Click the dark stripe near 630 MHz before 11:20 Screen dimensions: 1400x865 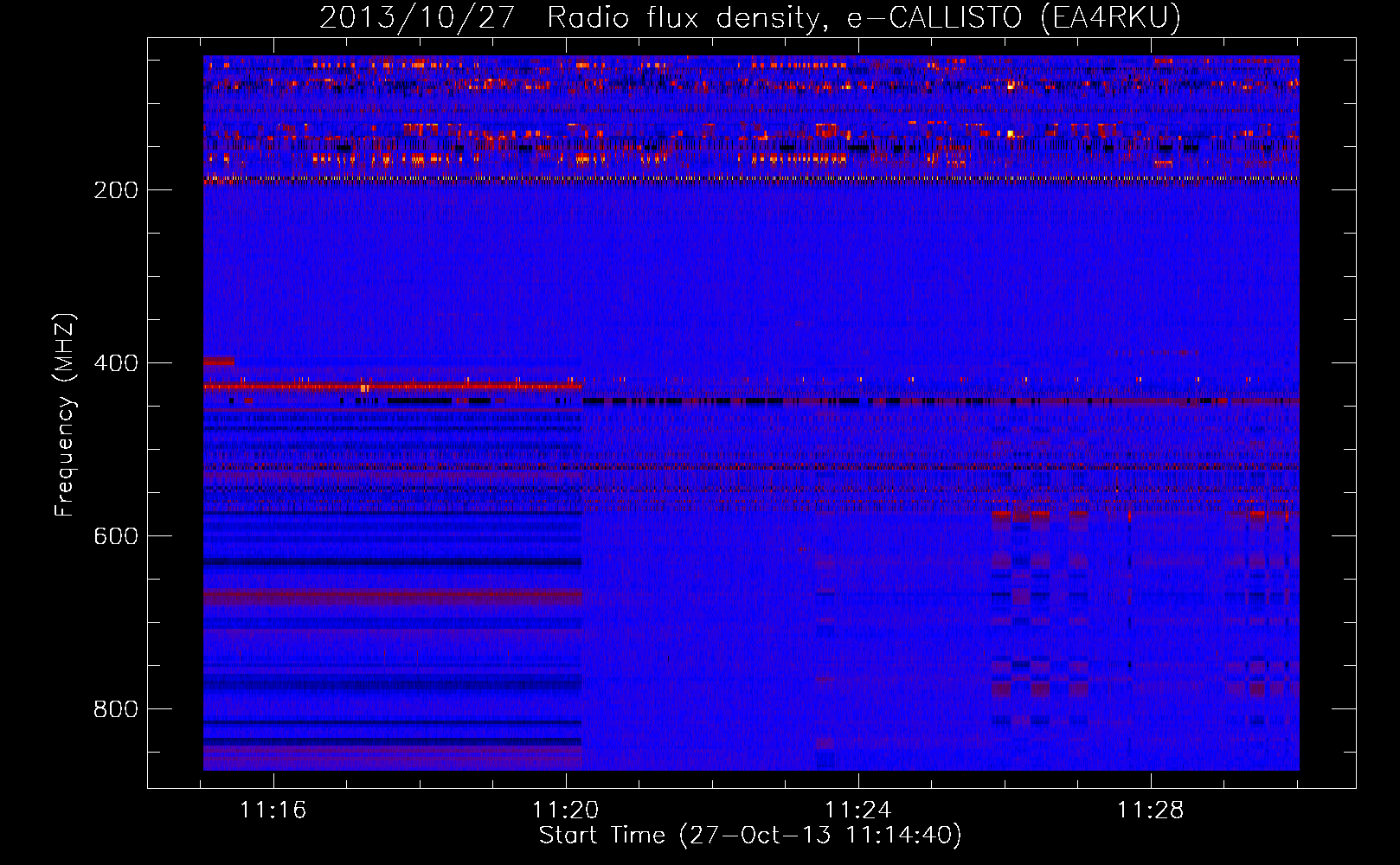pyautogui.click(x=389, y=562)
